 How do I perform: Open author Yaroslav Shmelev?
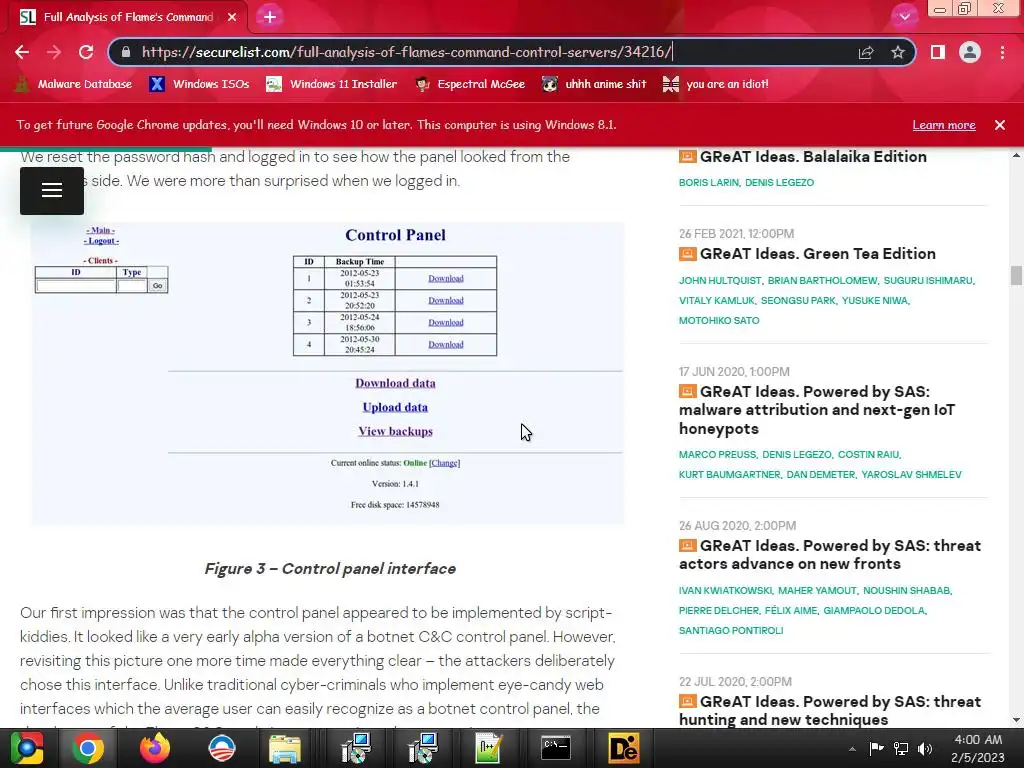(x=911, y=475)
